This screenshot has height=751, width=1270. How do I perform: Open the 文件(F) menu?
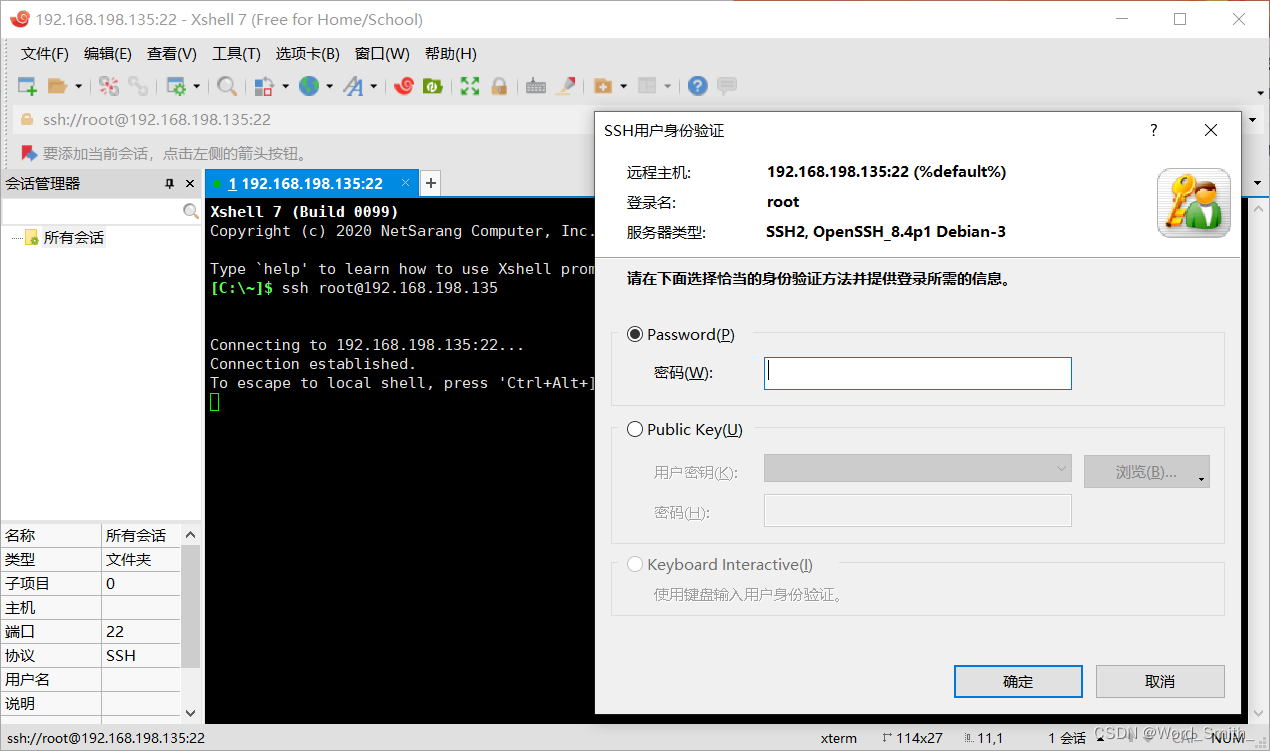pos(44,53)
